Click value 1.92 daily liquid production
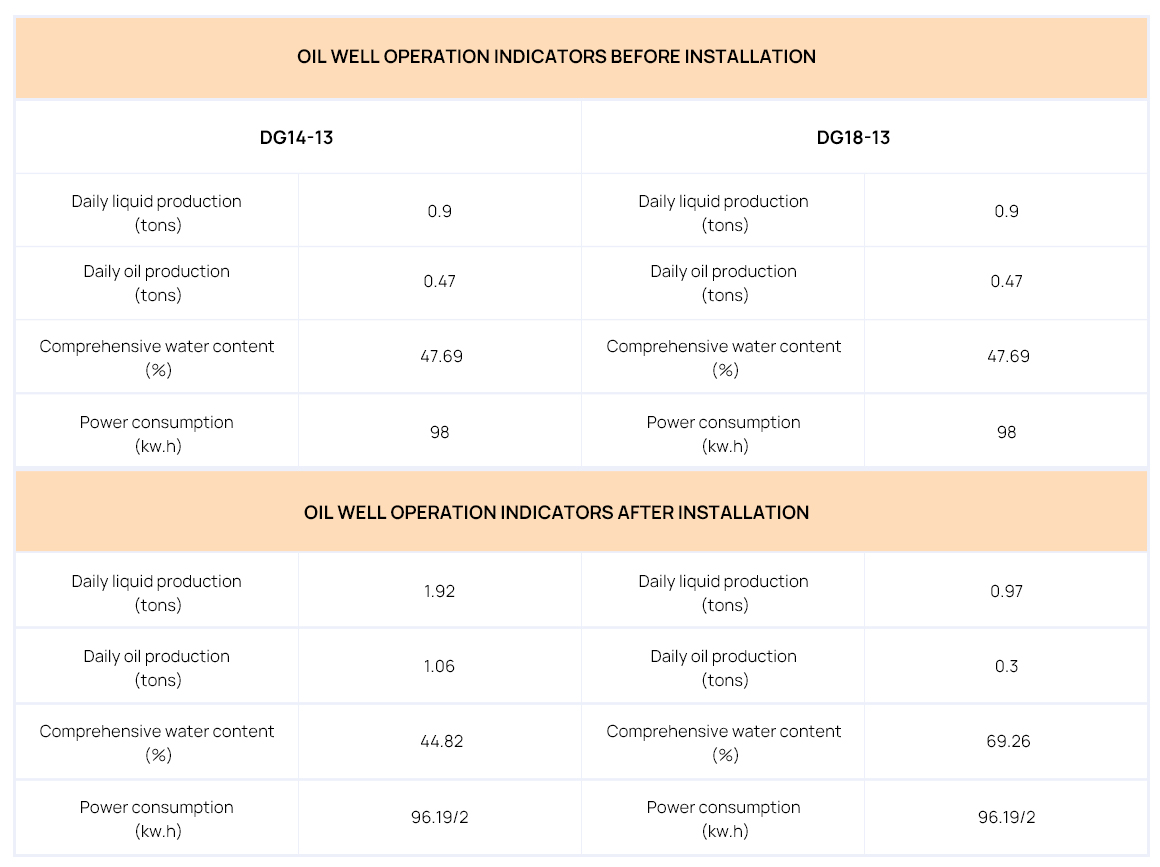This screenshot has width=1160, height=867. (x=439, y=591)
